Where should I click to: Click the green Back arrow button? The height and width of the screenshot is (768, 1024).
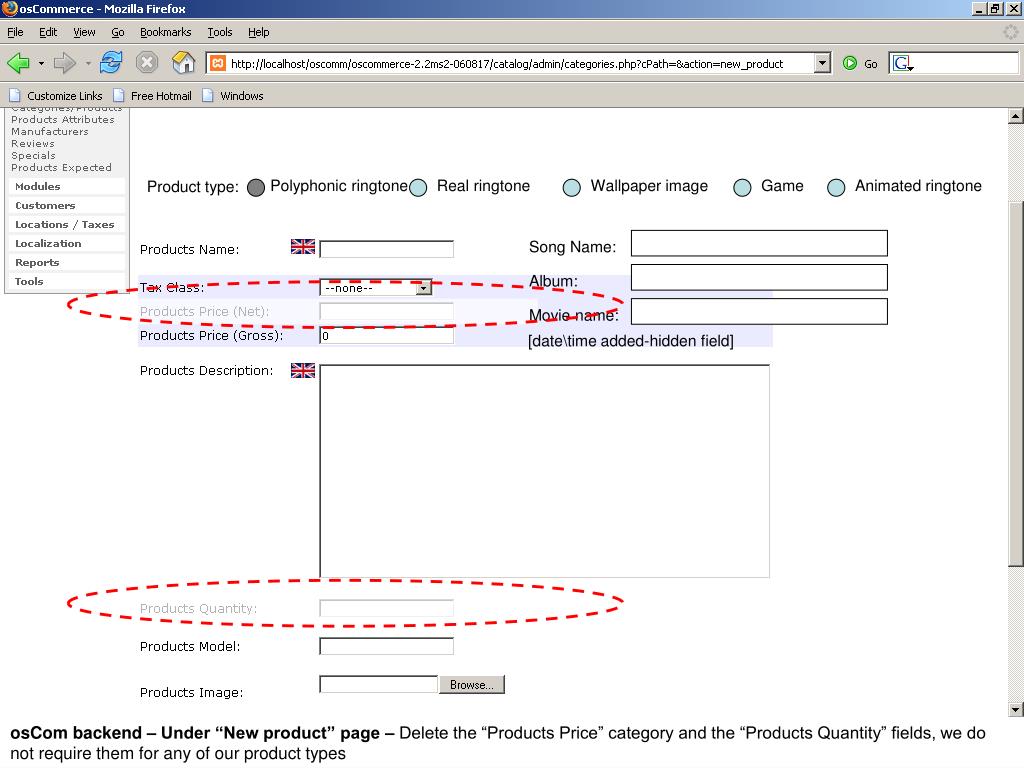coord(18,63)
